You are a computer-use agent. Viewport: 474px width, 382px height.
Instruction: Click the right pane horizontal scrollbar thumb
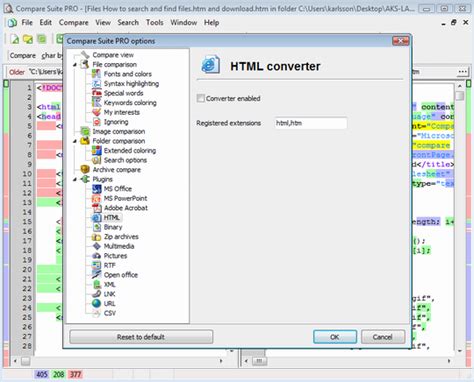pyautogui.click(x=259, y=361)
